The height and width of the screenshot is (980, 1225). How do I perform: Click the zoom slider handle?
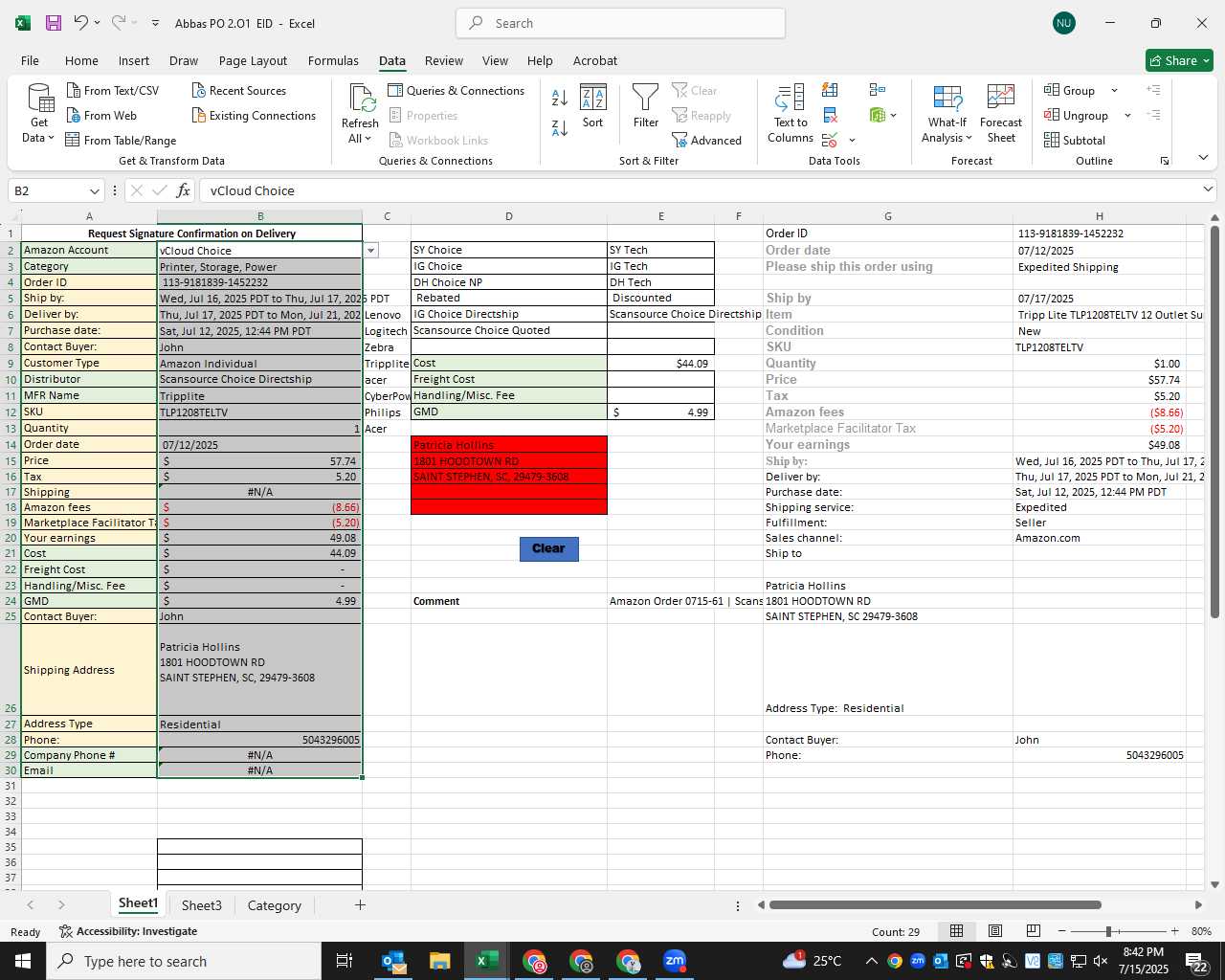1108,931
